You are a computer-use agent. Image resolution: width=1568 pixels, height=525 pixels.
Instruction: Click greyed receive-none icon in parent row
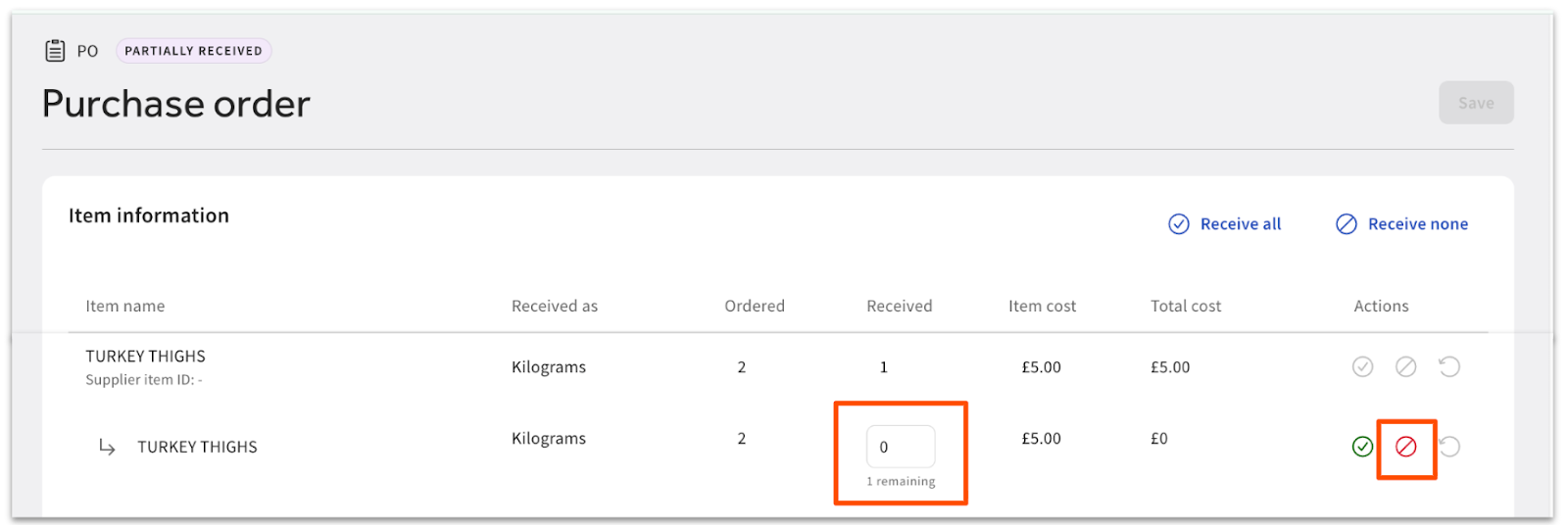[1406, 366]
